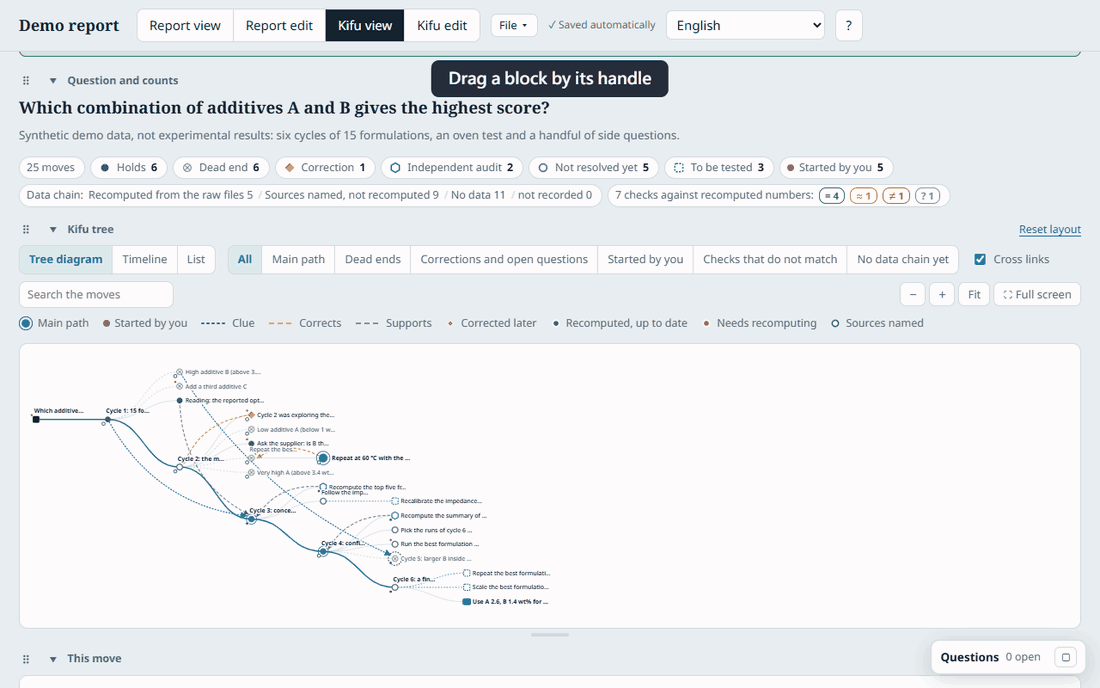The height and width of the screenshot is (688, 1100).
Task: Toggle the Questions panel square button
Action: point(1066,657)
